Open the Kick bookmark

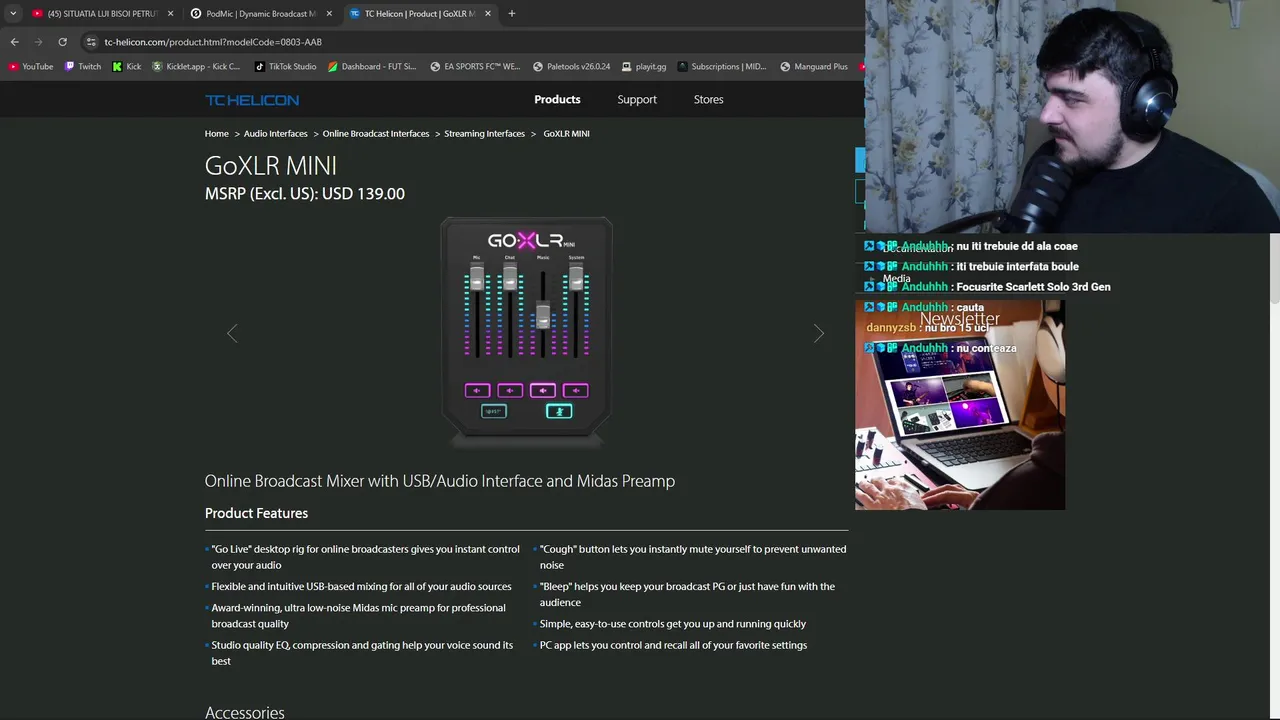127,66
